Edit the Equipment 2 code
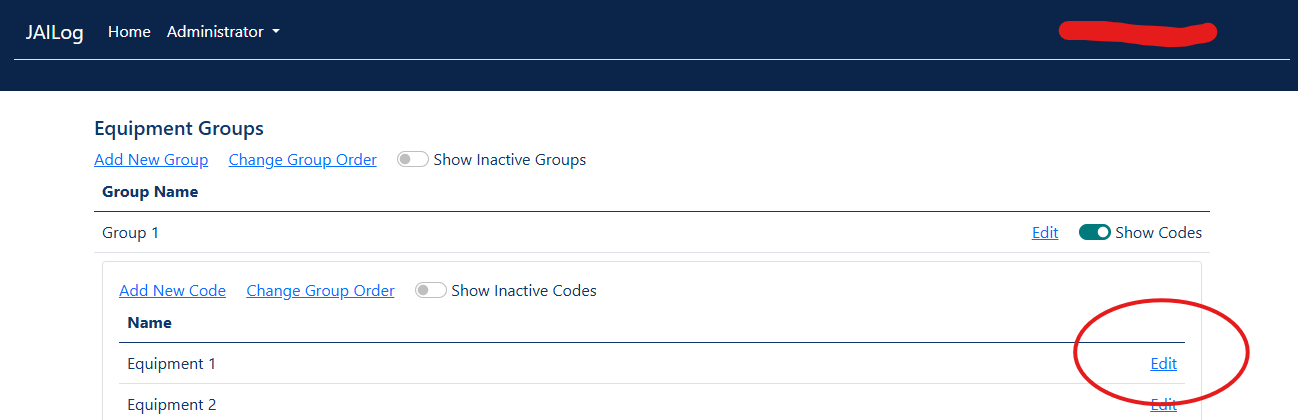Image resolution: width=1298 pixels, height=420 pixels. [1163, 405]
